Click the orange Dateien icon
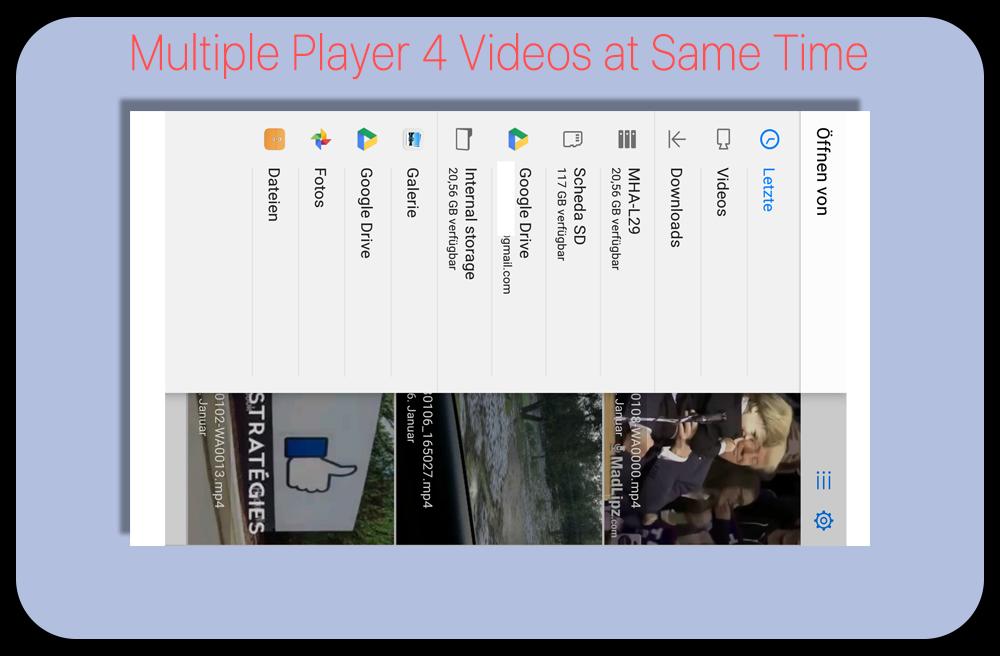The height and width of the screenshot is (656, 1000). tap(274, 139)
